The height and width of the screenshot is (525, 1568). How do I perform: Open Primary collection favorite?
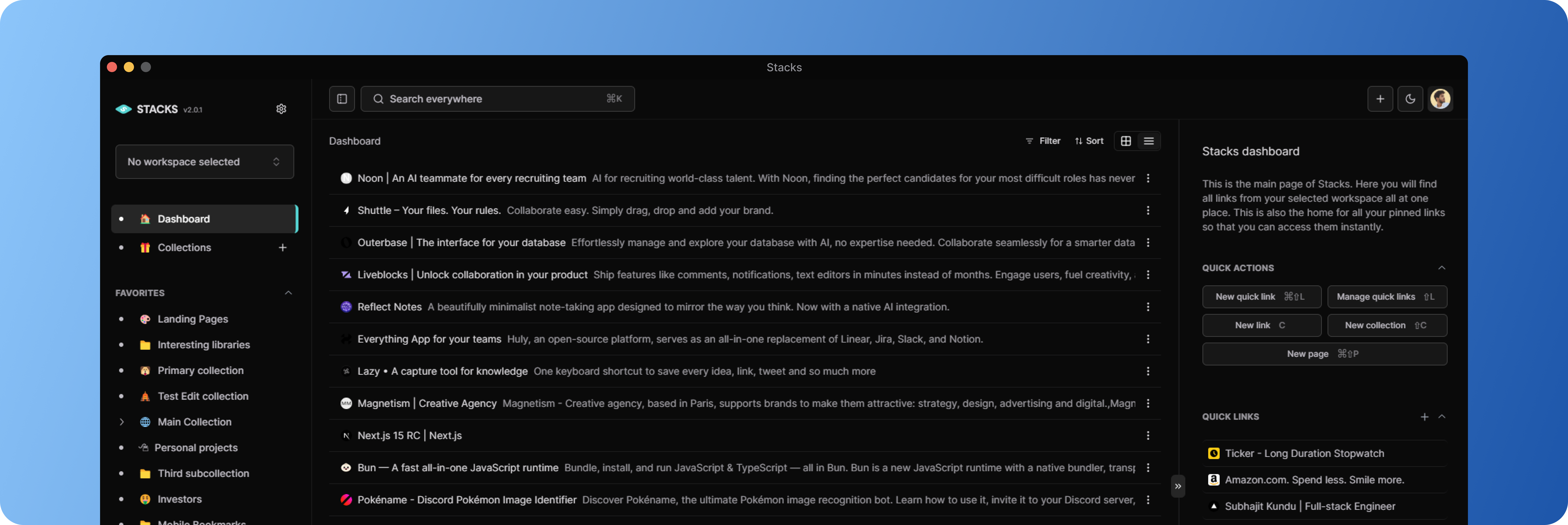(200, 370)
